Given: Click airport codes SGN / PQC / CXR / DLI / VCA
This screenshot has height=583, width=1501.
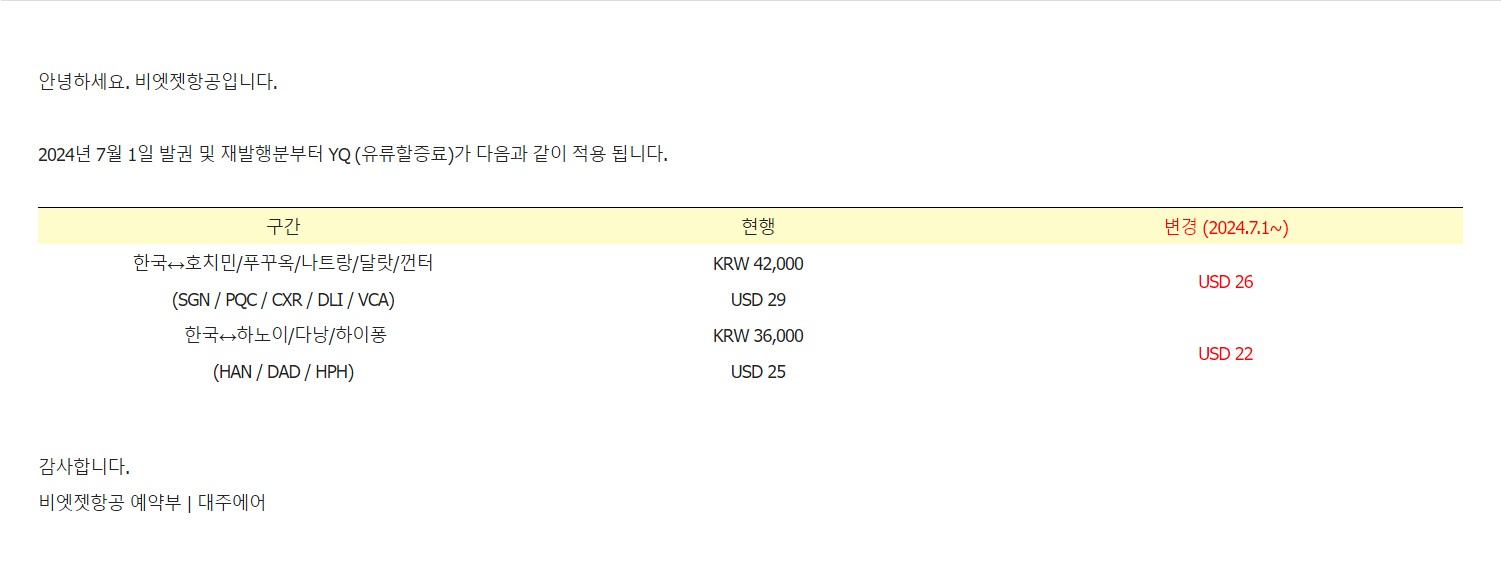Looking at the screenshot, I should point(283,299).
